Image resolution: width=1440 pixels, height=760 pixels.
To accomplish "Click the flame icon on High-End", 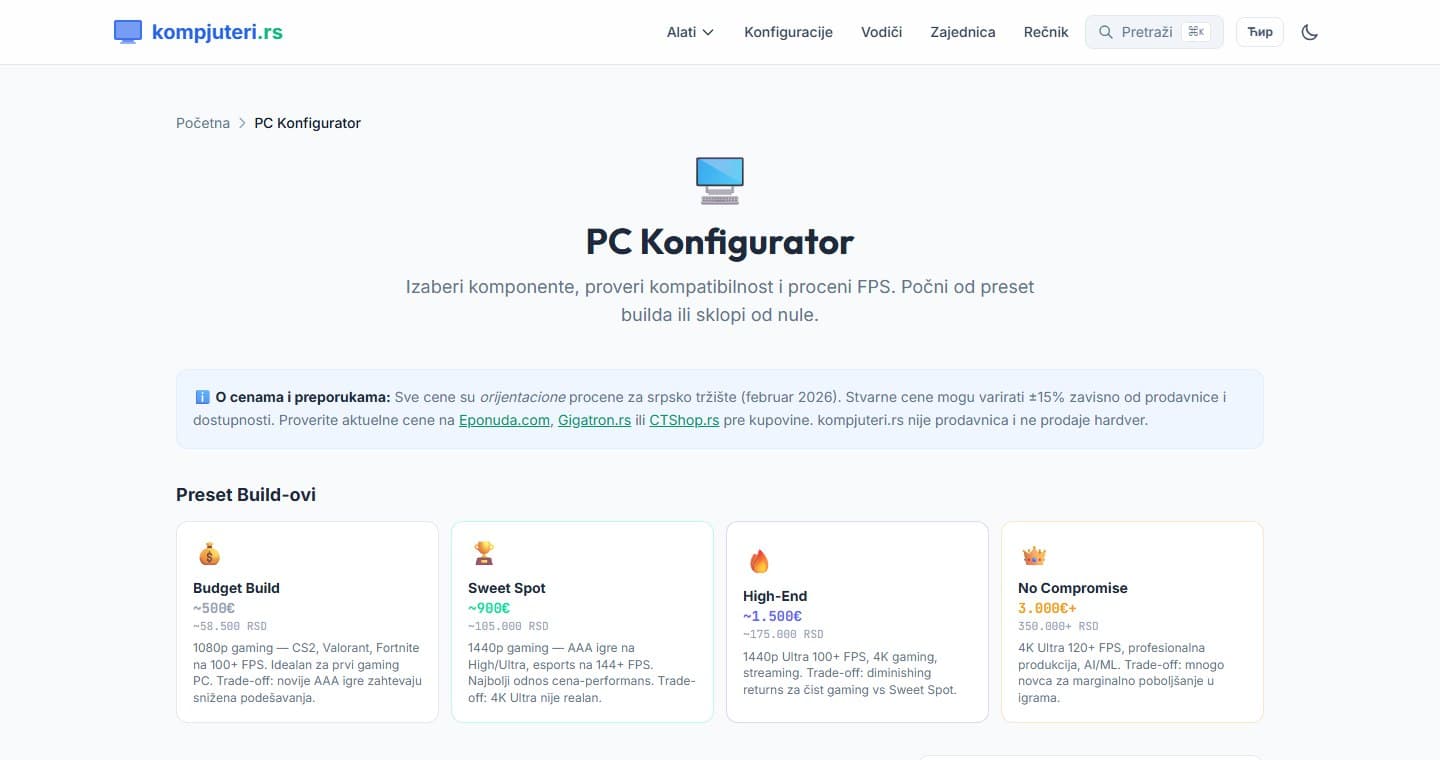I will [759, 561].
